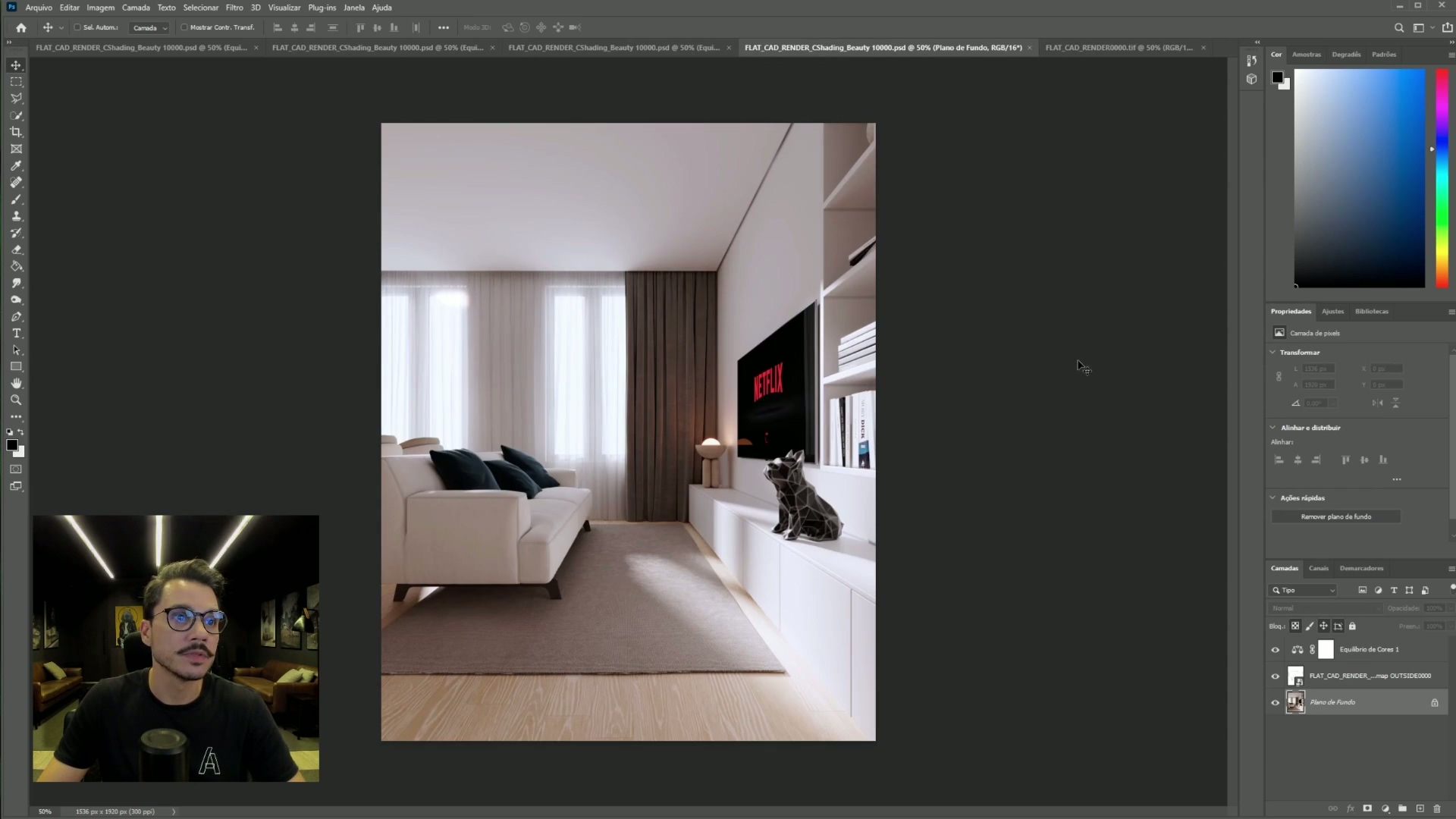Click the create new layer icon
Screen dimensions: 1456x819
[x=1420, y=808]
